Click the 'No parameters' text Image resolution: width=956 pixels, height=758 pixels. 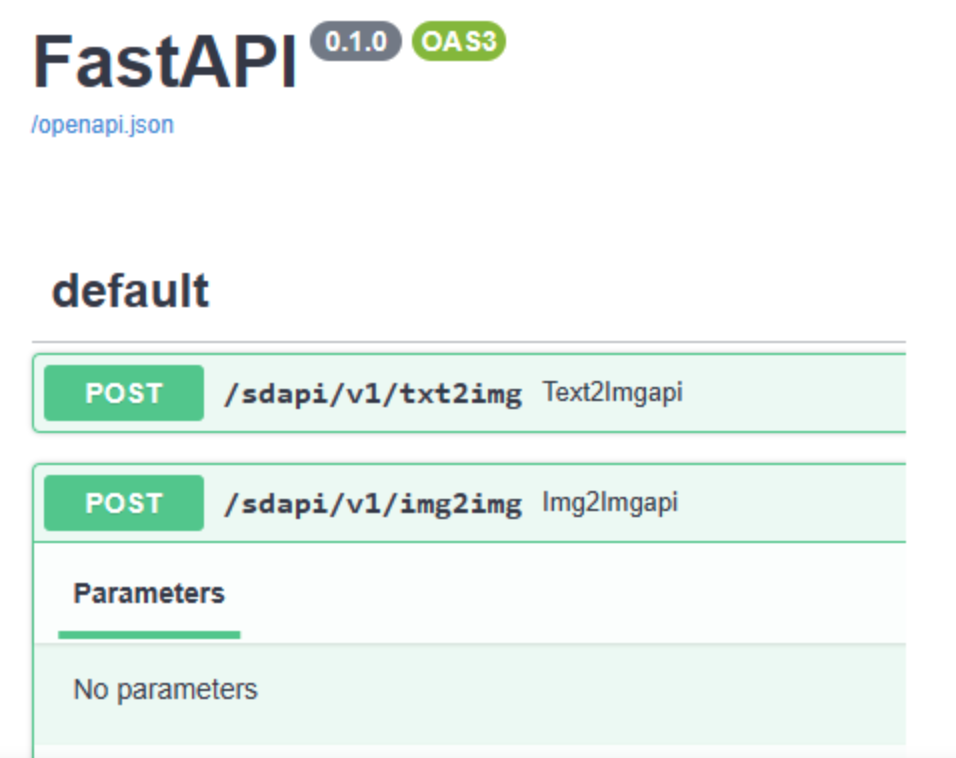[165, 690]
